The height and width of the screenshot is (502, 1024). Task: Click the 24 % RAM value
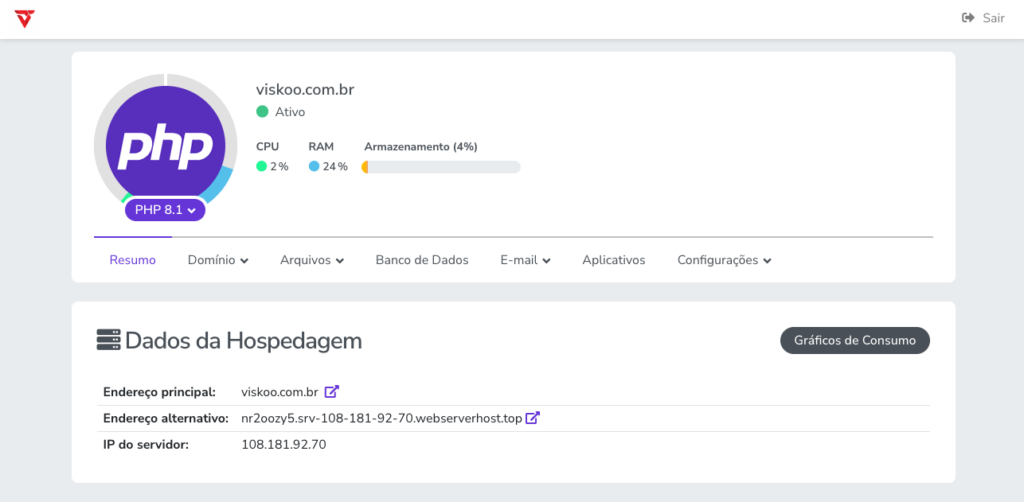(x=335, y=166)
